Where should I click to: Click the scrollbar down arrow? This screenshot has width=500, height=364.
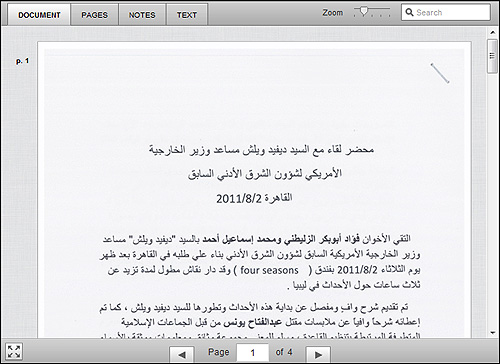[x=492, y=333]
